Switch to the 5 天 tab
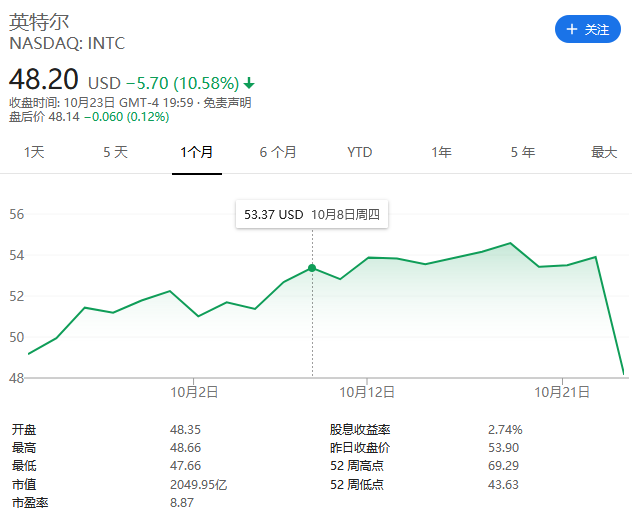The width and height of the screenshot is (632, 515). [x=116, y=152]
